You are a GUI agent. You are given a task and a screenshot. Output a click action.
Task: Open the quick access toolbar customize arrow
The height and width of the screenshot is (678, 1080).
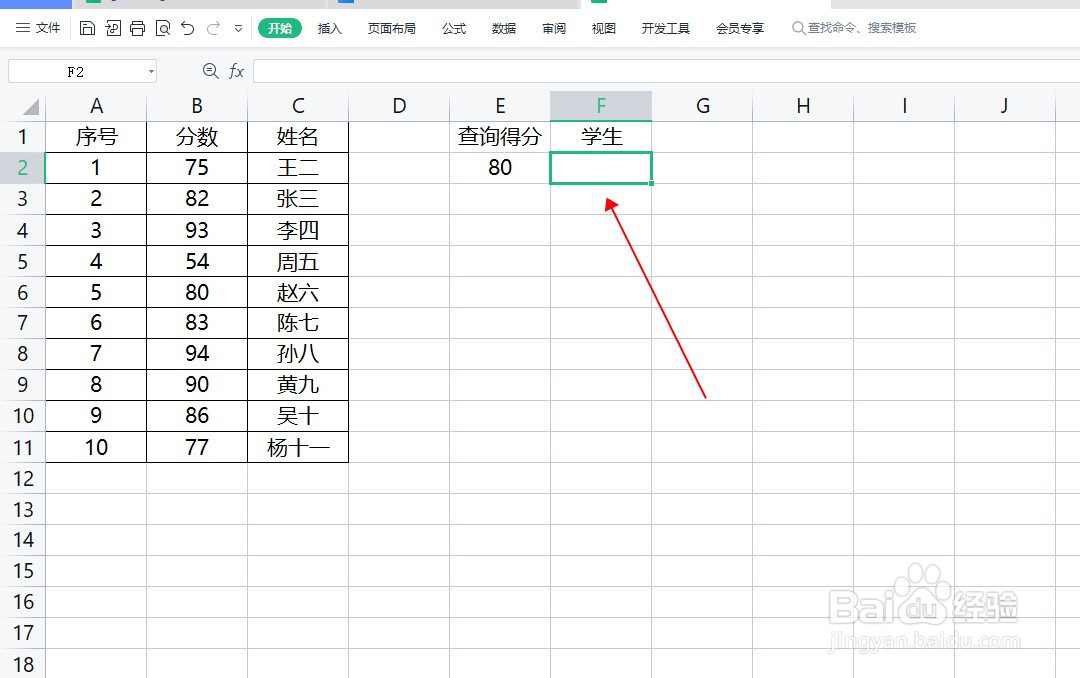238,29
